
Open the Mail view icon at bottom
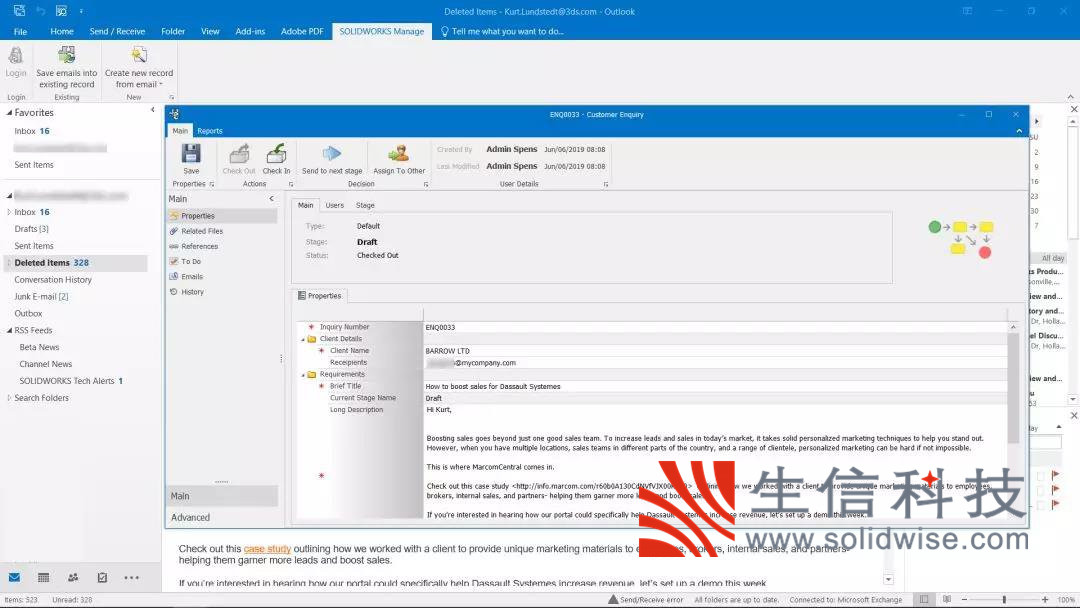14,578
